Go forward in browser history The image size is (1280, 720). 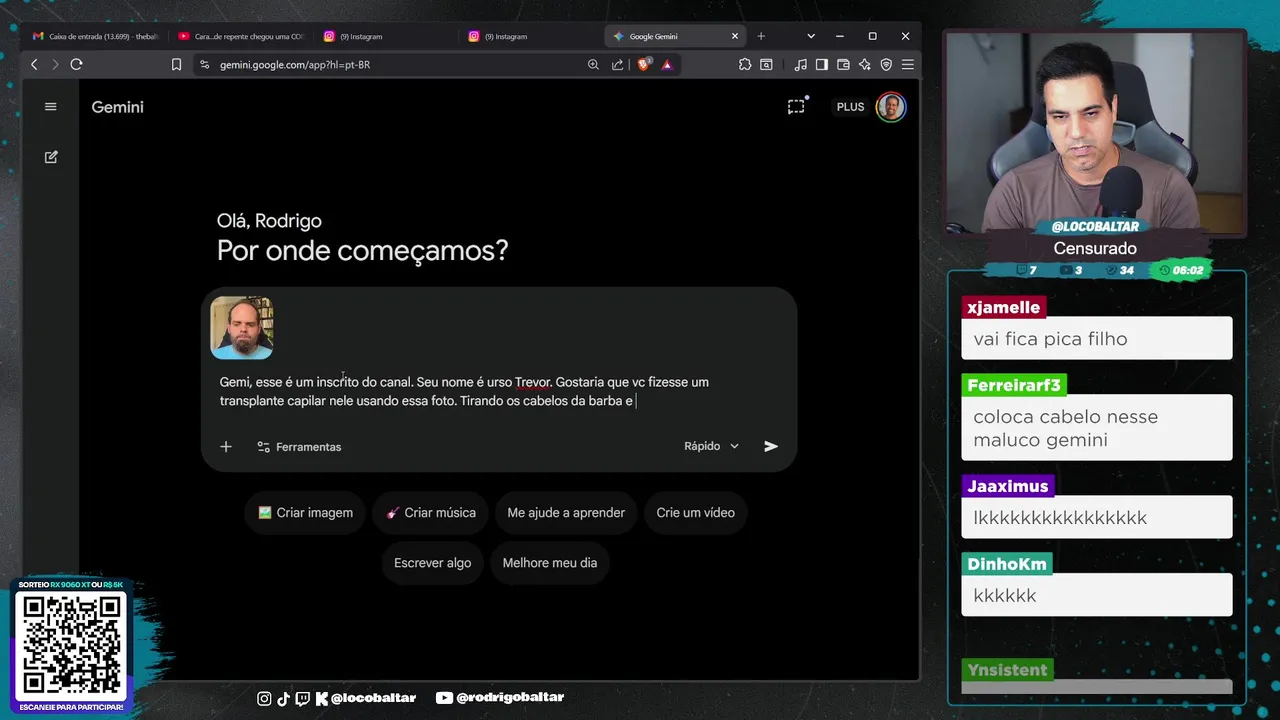(x=55, y=64)
